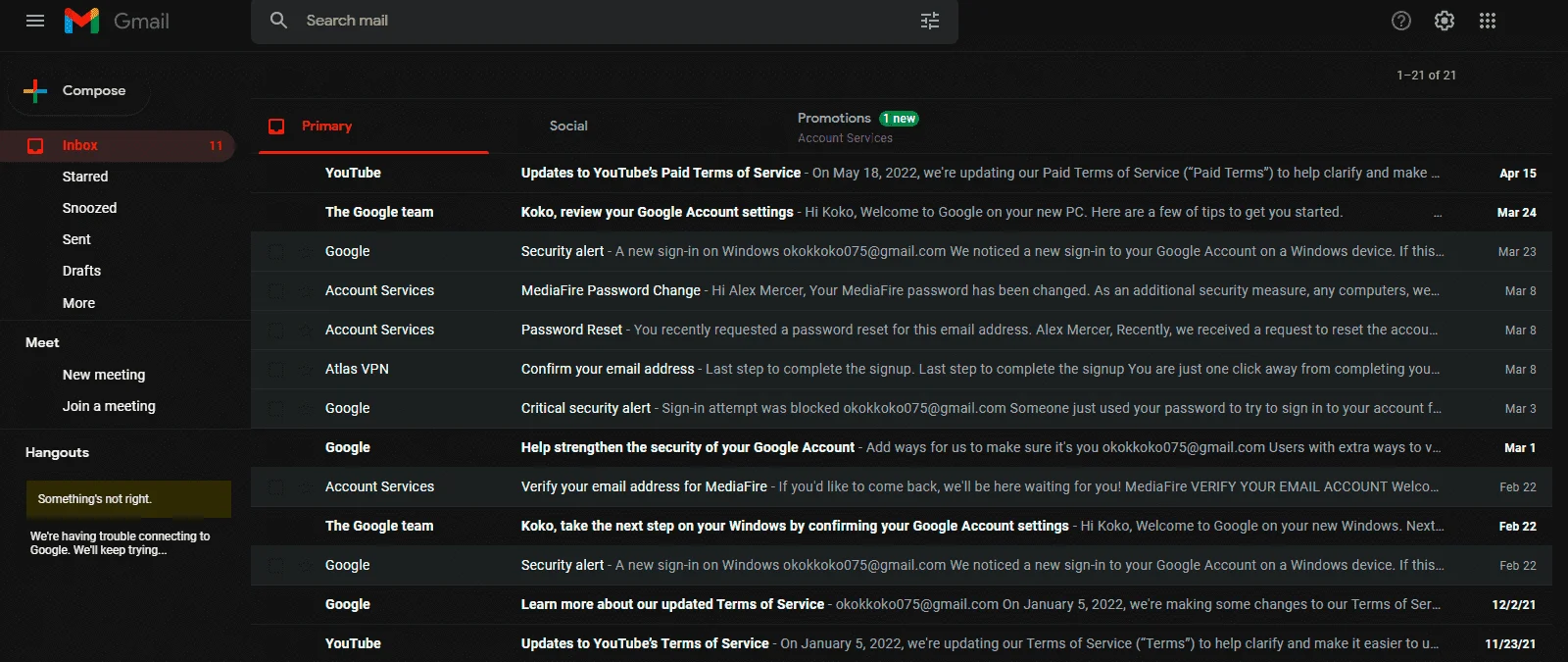This screenshot has width=1568, height=662.
Task: Open the Drafts folder
Action: [81, 271]
